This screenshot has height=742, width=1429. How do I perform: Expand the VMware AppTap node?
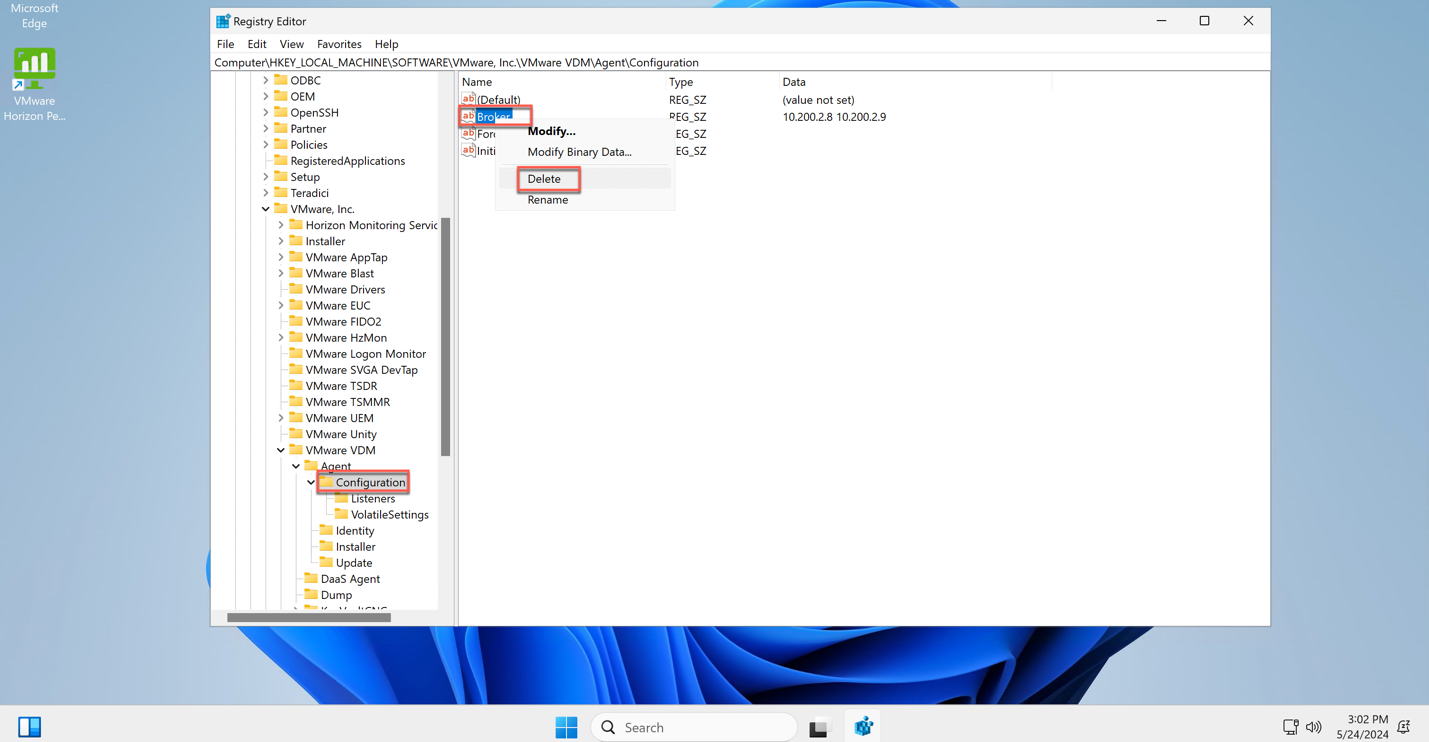click(281, 257)
